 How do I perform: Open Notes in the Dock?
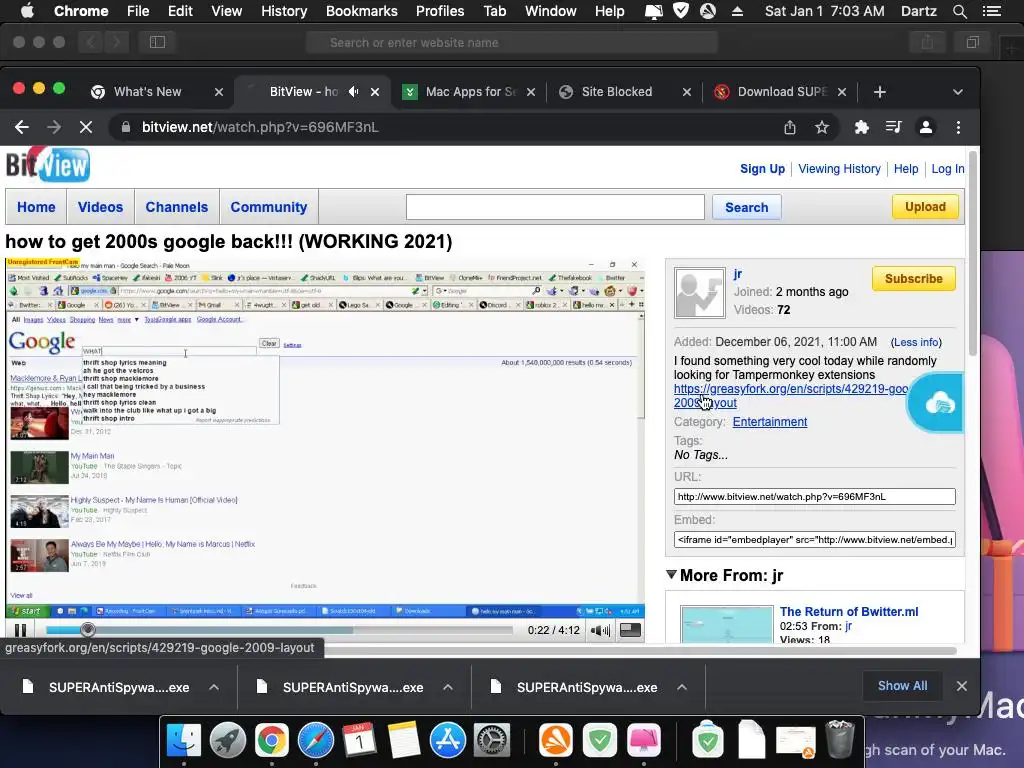(404, 741)
